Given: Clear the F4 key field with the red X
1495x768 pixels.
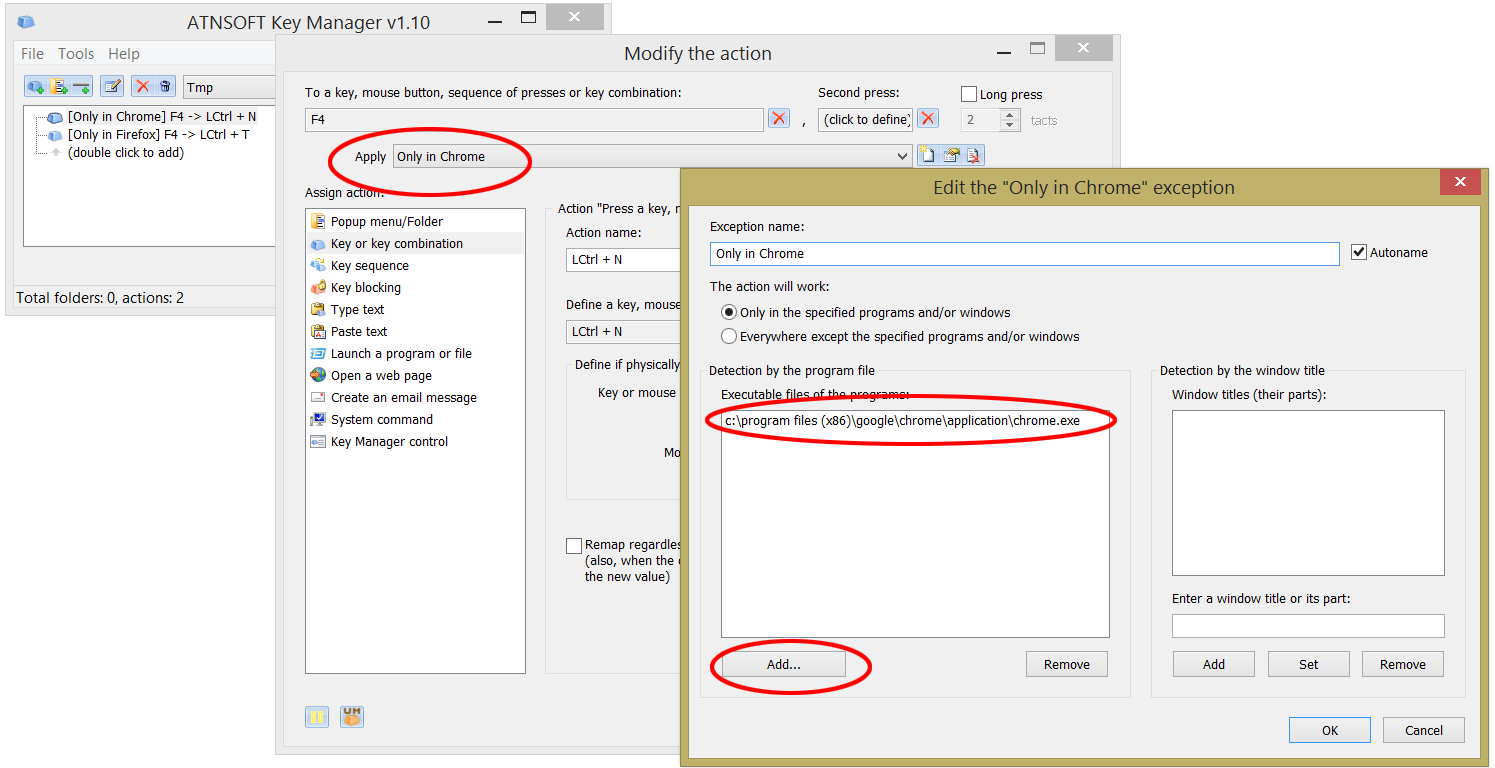Looking at the screenshot, I should click(779, 119).
